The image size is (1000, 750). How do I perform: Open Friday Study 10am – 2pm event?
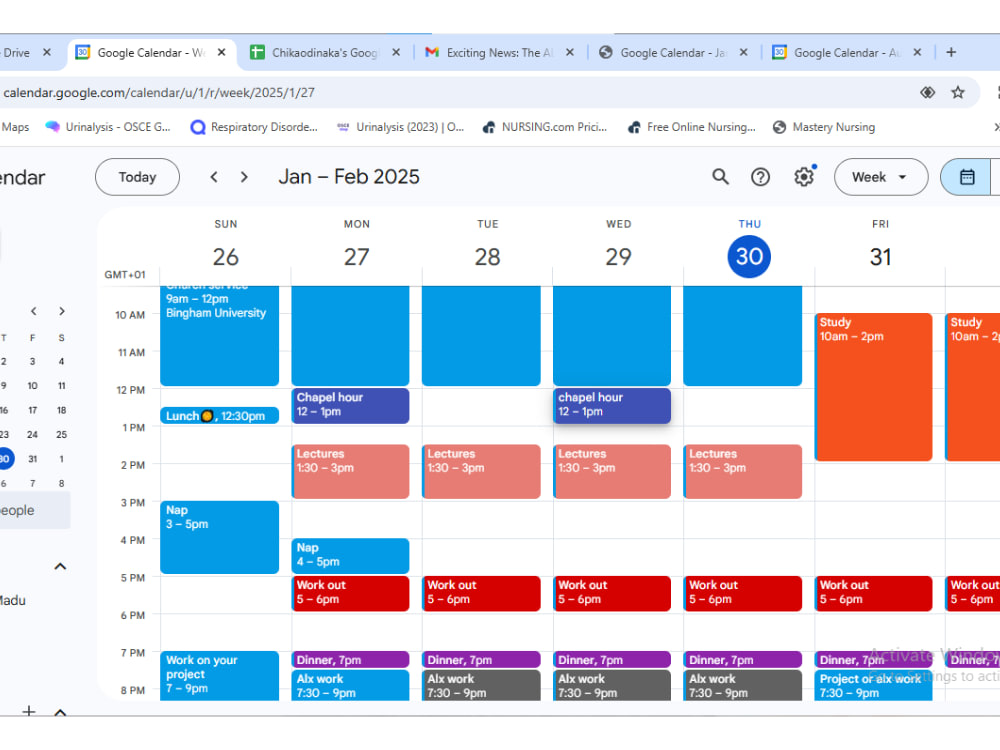[x=873, y=387]
